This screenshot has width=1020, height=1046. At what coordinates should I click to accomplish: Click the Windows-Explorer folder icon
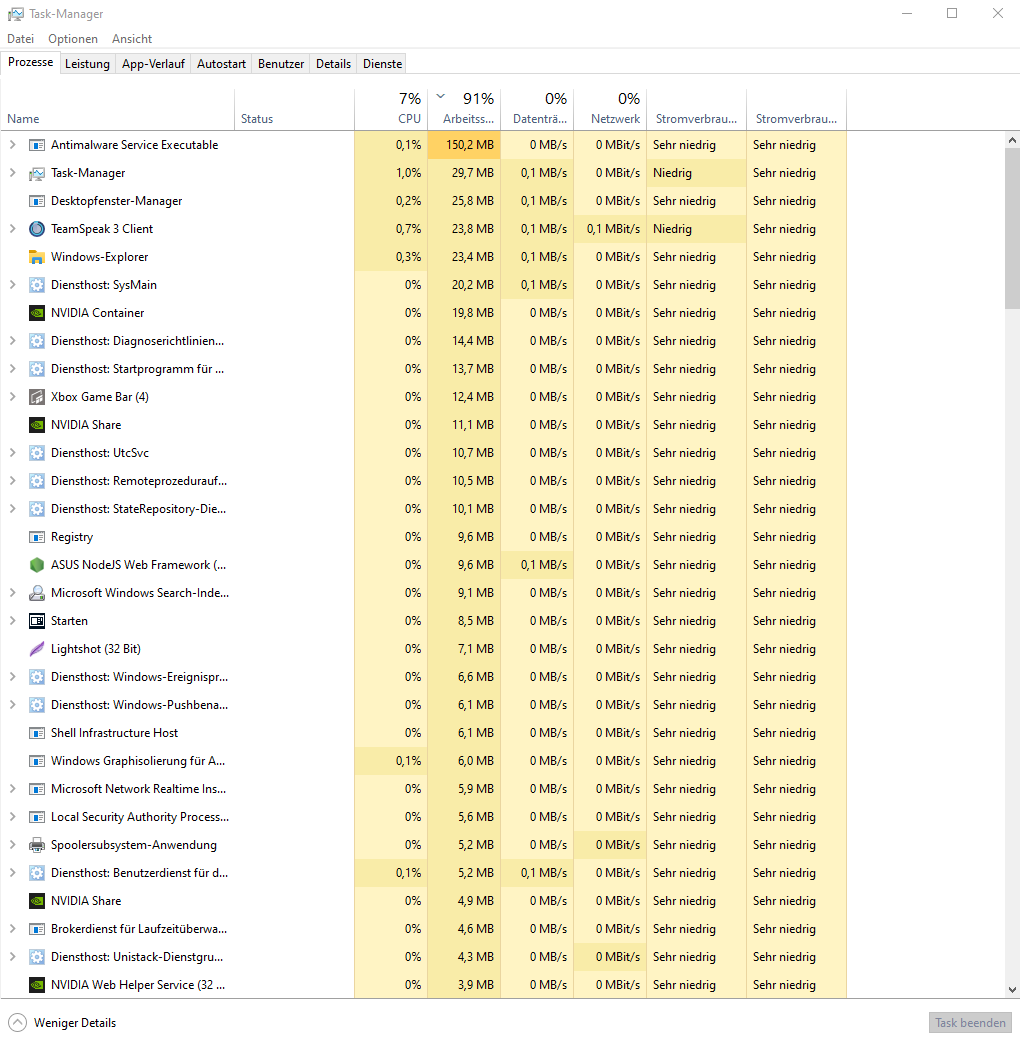tap(37, 257)
